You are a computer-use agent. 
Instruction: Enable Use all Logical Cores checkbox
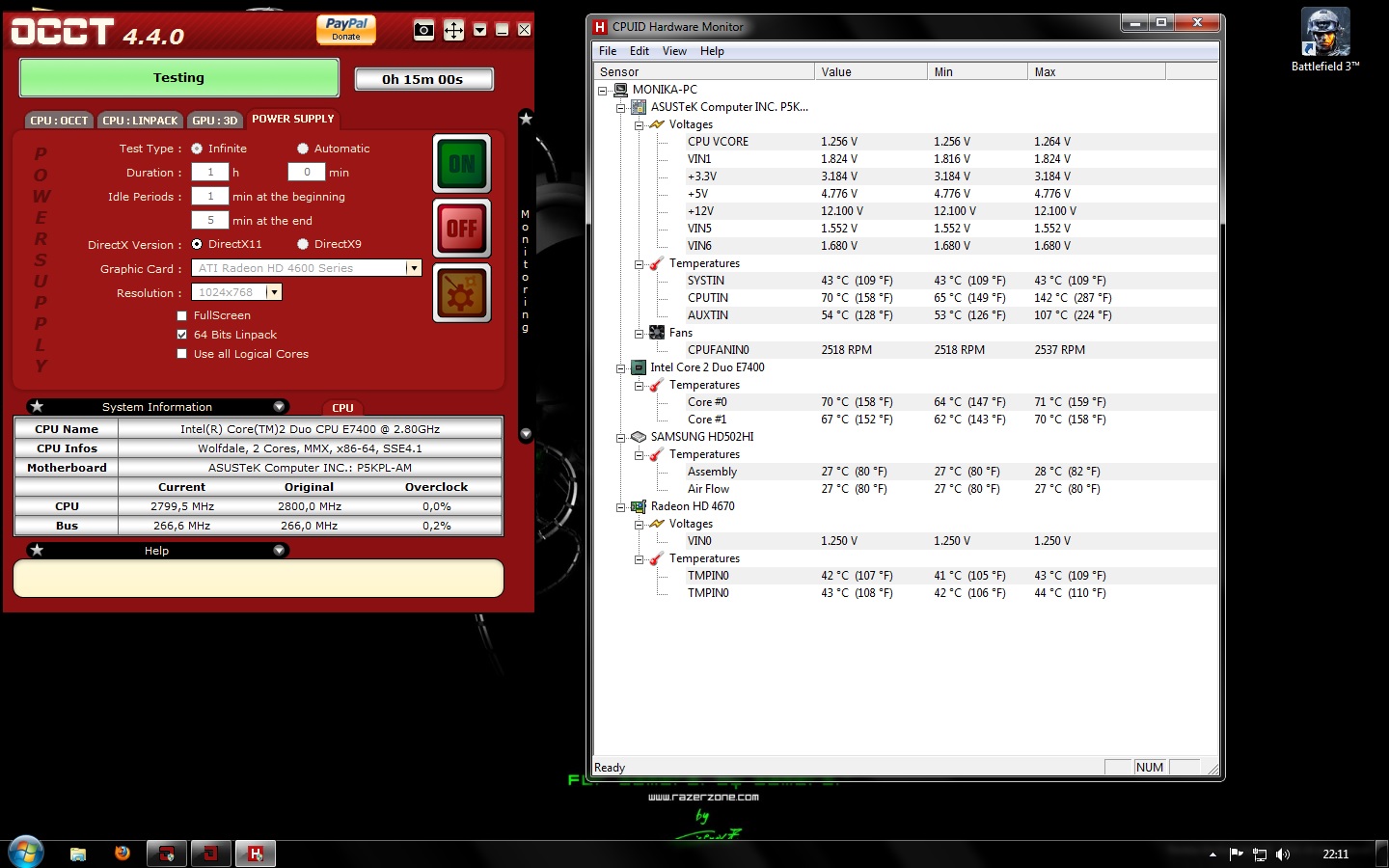[181, 354]
